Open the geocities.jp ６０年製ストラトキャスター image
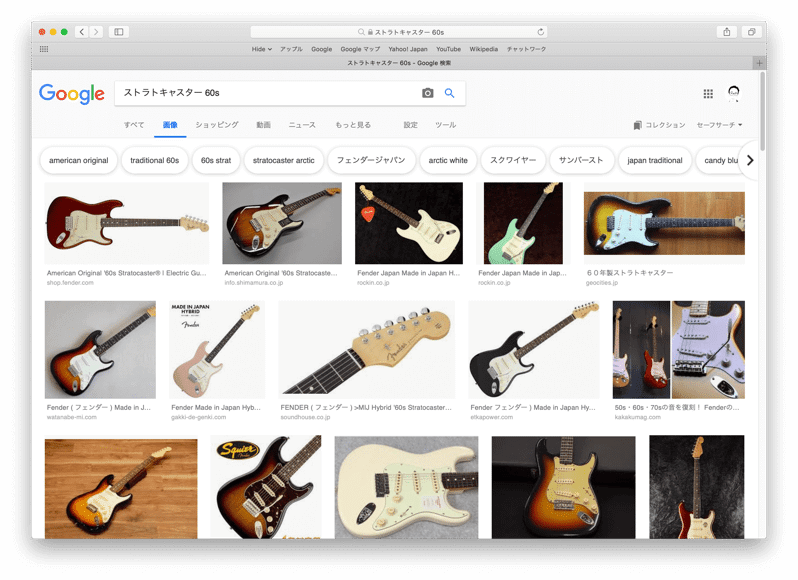 point(664,223)
